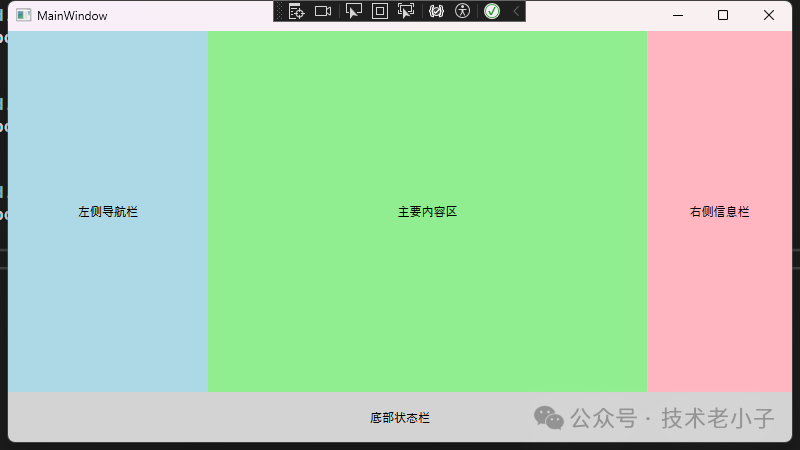The width and height of the screenshot is (800, 450).
Task: Click the WeChat logo in the watermark
Action: point(548,417)
